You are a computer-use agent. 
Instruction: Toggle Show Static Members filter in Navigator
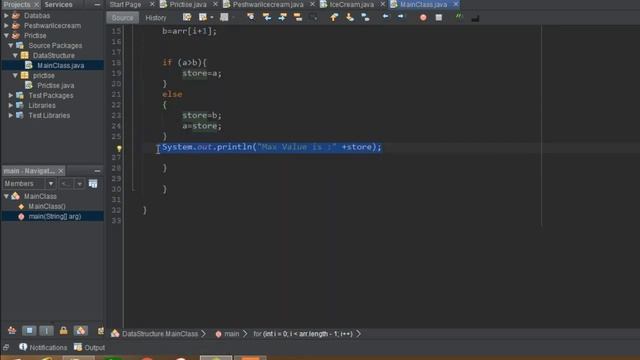[46, 331]
